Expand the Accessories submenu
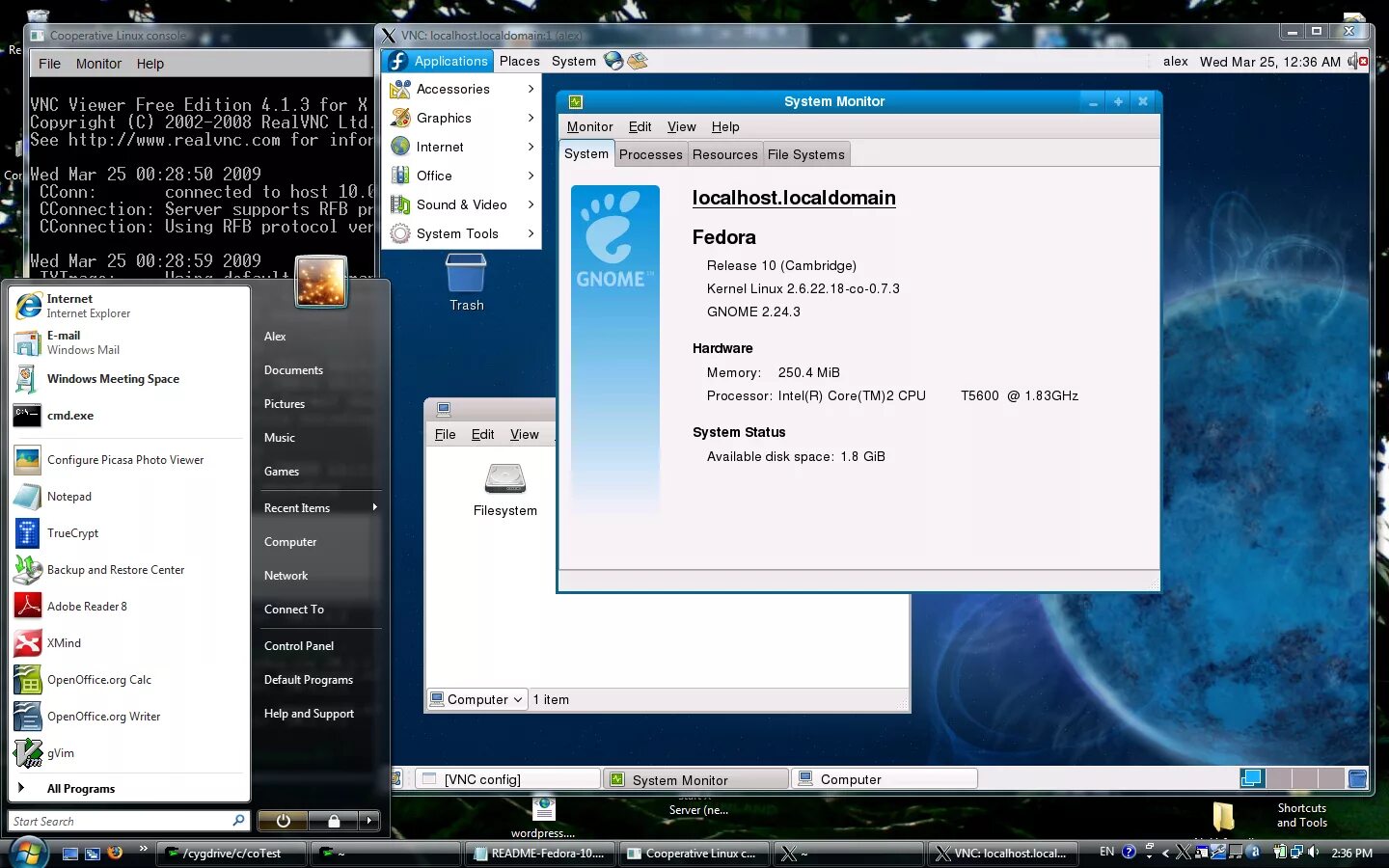The height and width of the screenshot is (868, 1389). pos(461,89)
